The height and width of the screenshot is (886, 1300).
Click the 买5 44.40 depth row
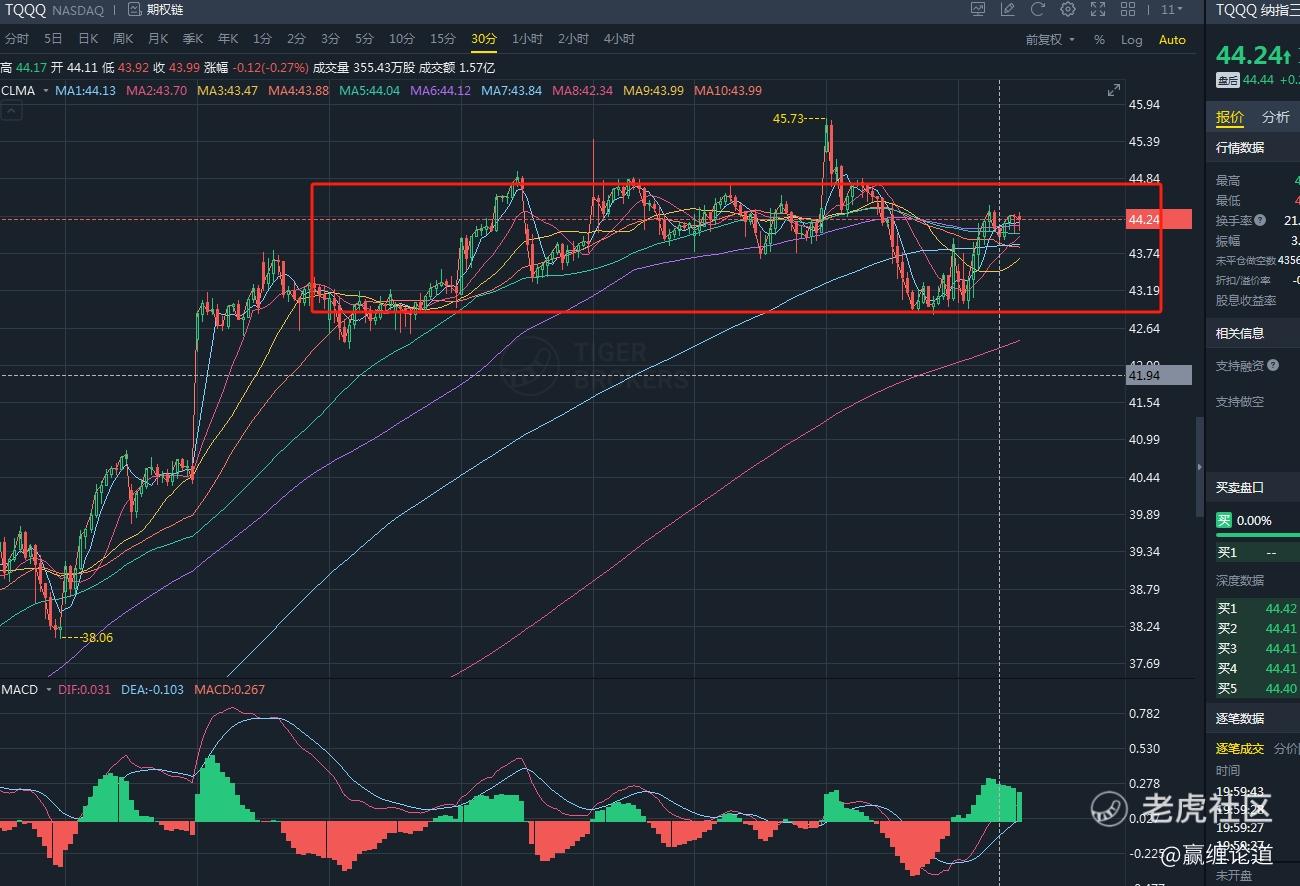[1257, 688]
